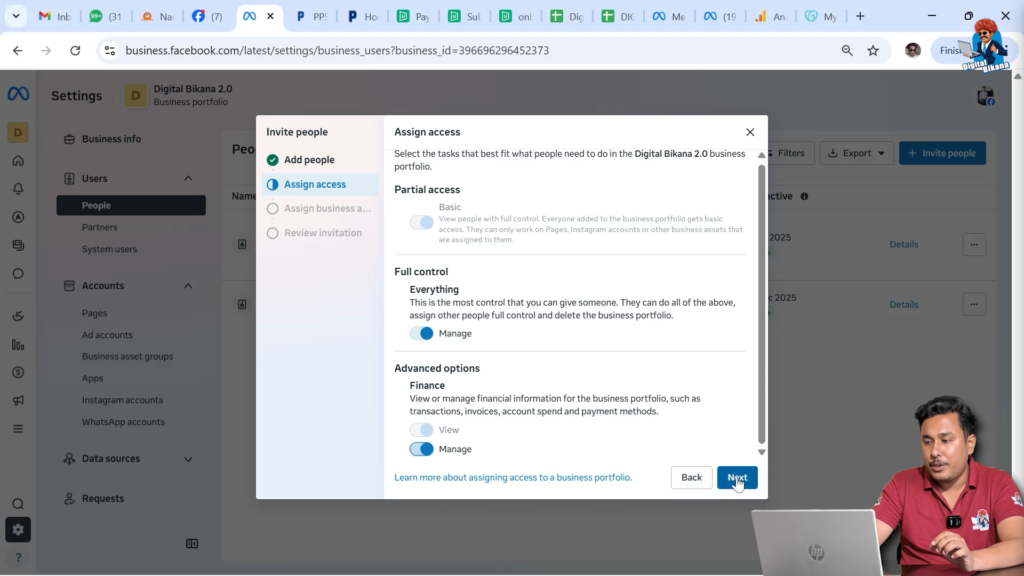1024x576 pixels.
Task: Select Assign business assets step
Action: 319,208
